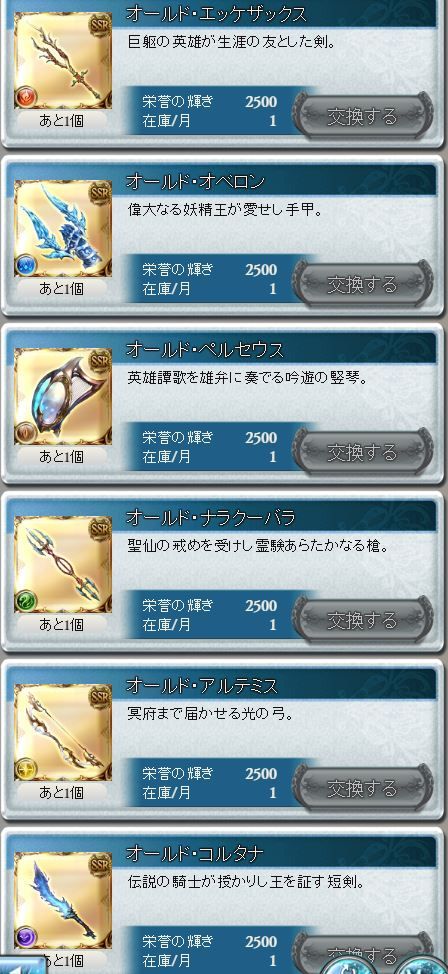Viewport: 448px width, 974px height.
Task: Click the wind element icon on オールド・ナラクーバラ
Action: click(x=26, y=601)
